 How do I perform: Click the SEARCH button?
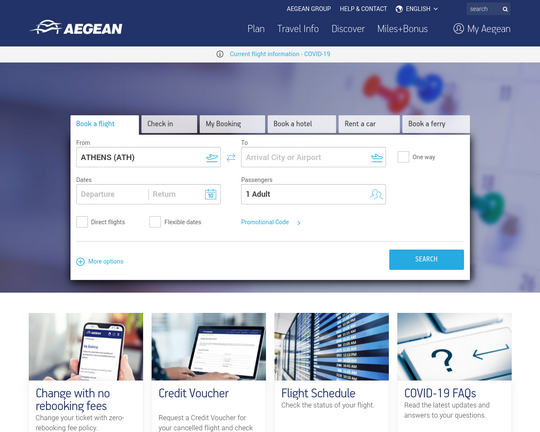[x=426, y=259]
